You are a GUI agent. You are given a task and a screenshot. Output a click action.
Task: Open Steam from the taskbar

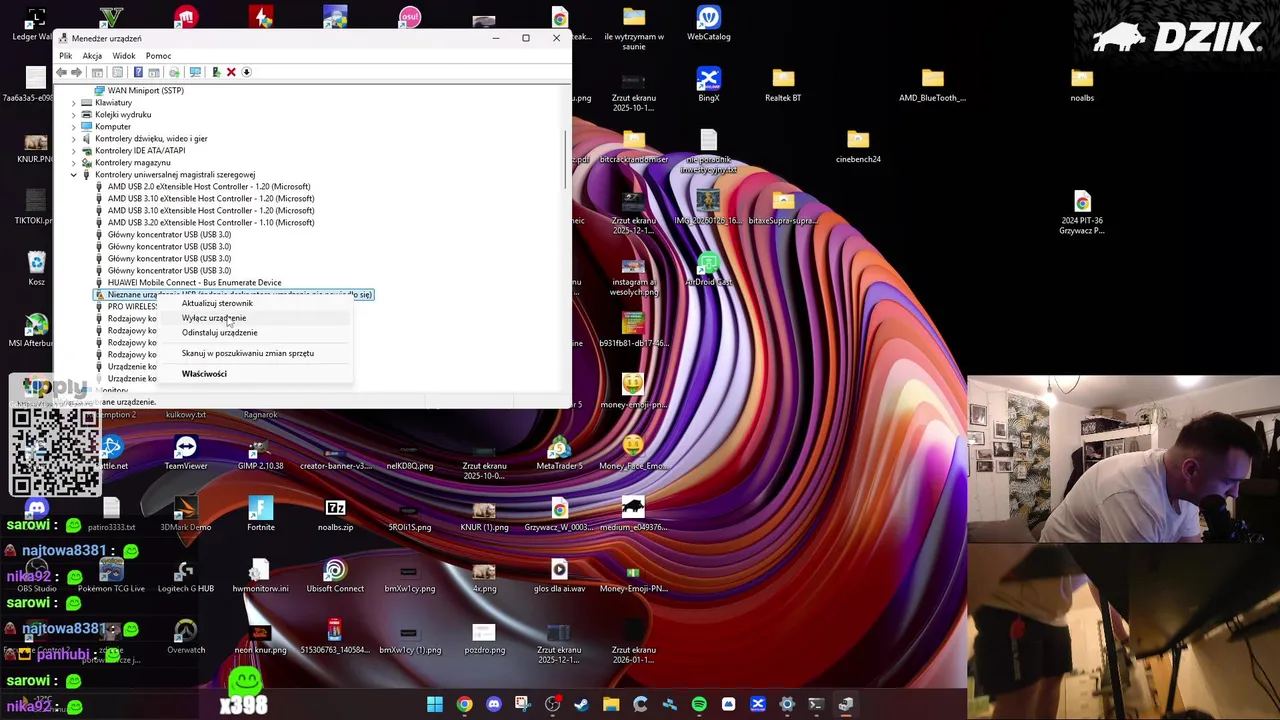582,704
